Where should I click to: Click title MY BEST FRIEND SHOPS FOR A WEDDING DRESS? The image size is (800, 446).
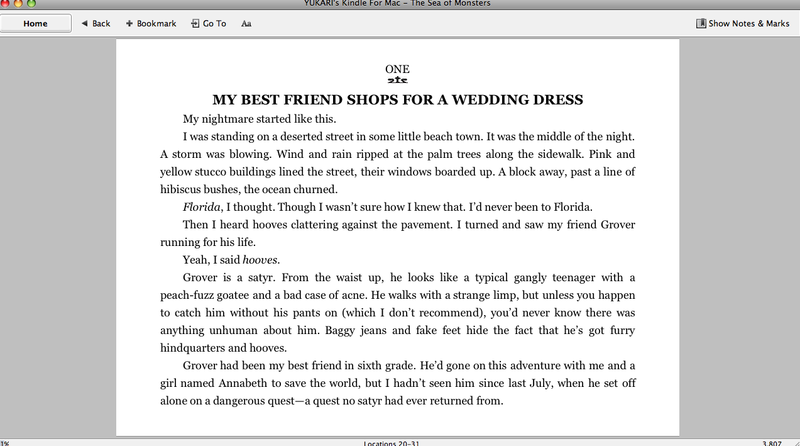pyautogui.click(x=397, y=100)
